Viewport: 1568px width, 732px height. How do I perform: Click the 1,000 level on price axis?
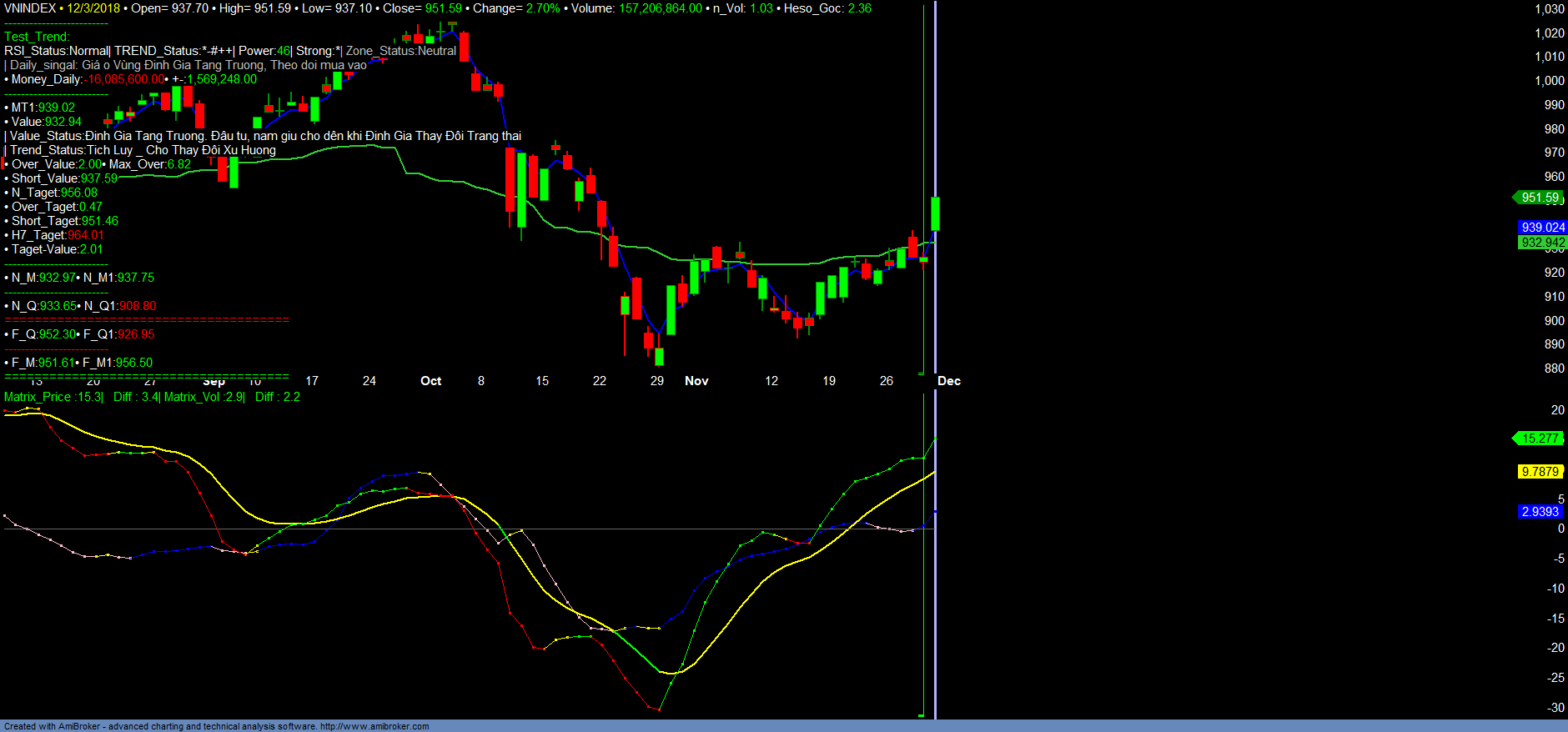coord(1550,81)
